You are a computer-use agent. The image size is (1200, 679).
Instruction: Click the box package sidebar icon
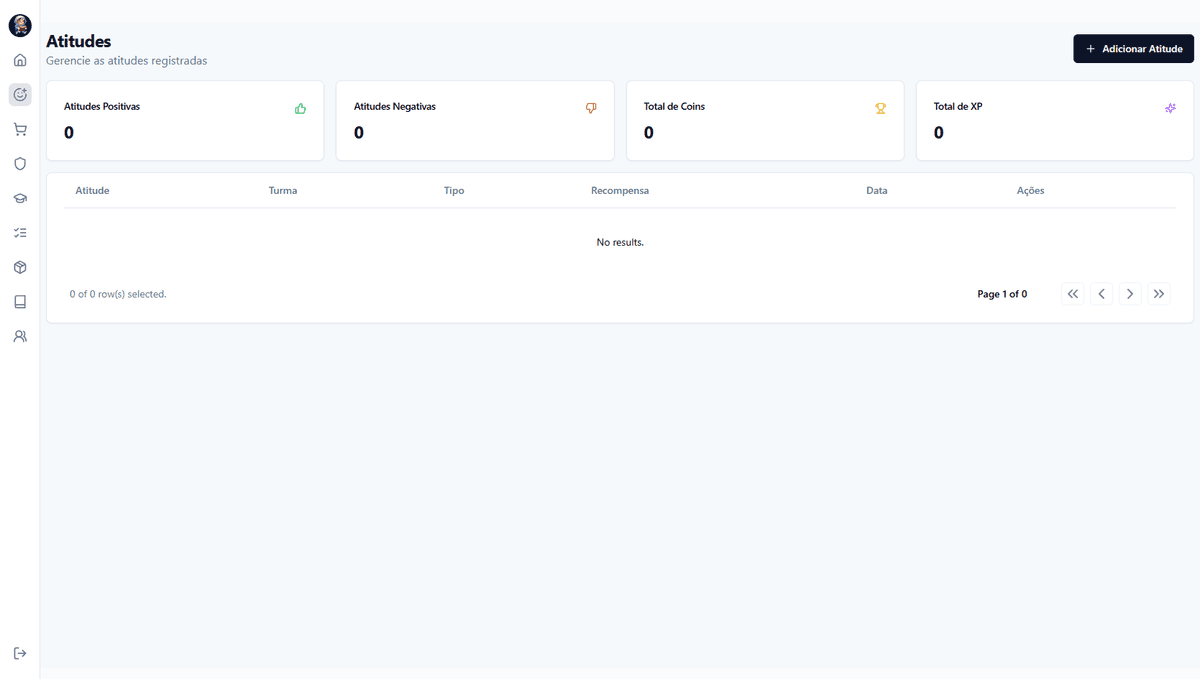tap(20, 267)
